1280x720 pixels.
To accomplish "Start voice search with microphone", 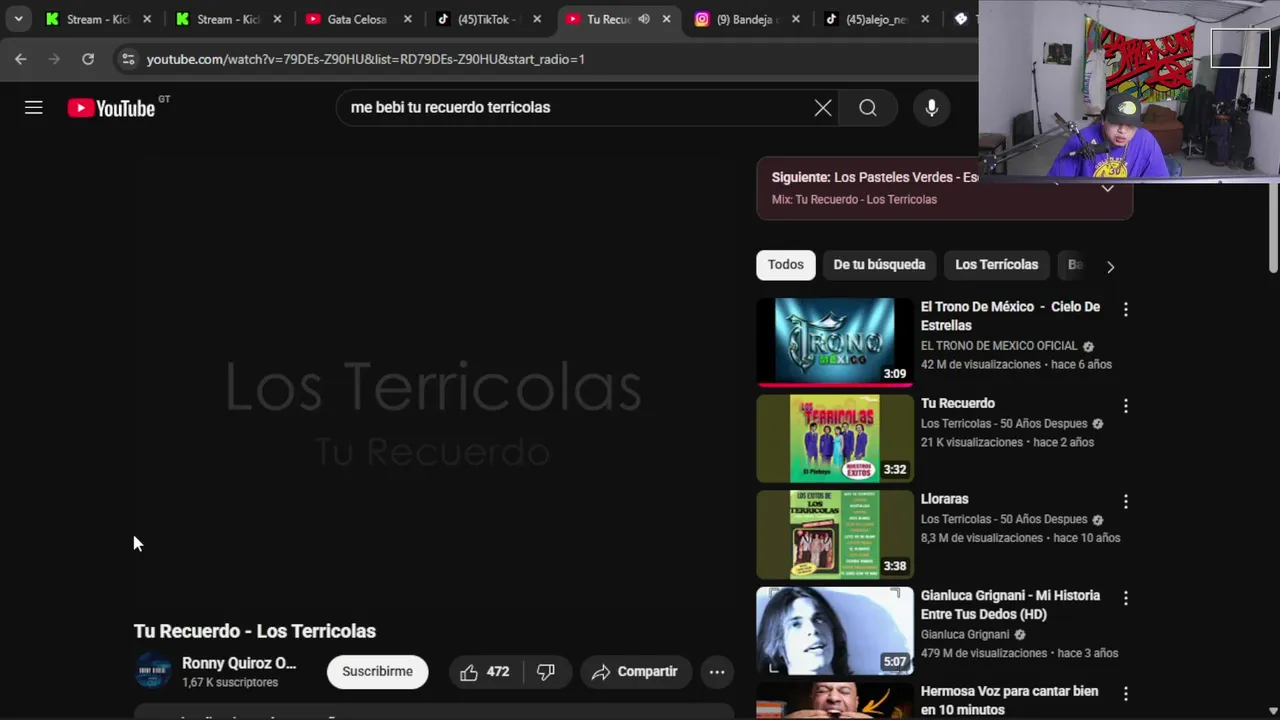I will coord(932,108).
